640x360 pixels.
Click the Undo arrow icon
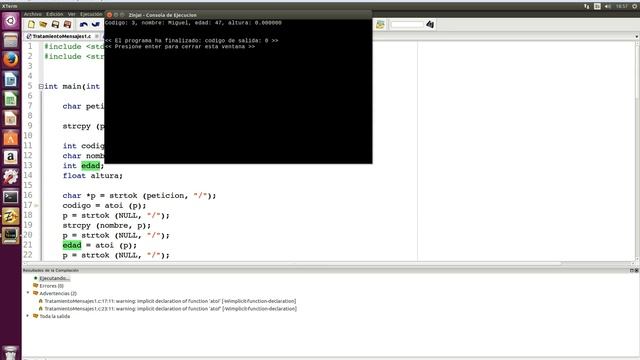pyautogui.click(x=84, y=24)
